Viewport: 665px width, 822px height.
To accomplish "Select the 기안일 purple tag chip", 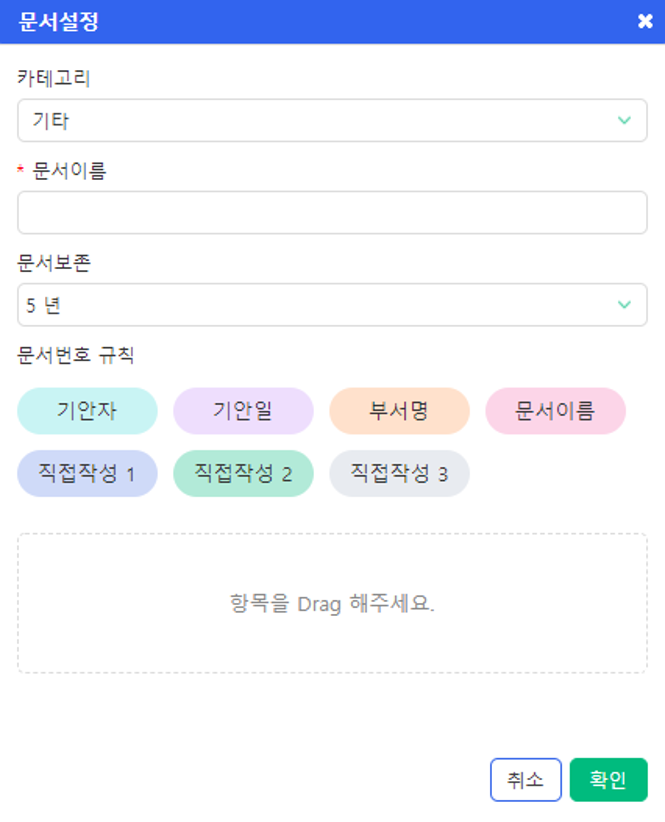I will tap(243, 410).
